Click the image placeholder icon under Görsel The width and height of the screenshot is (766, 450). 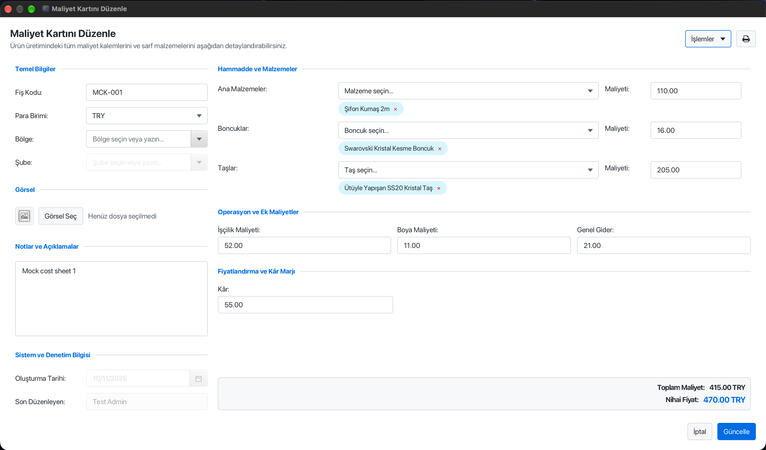24,216
